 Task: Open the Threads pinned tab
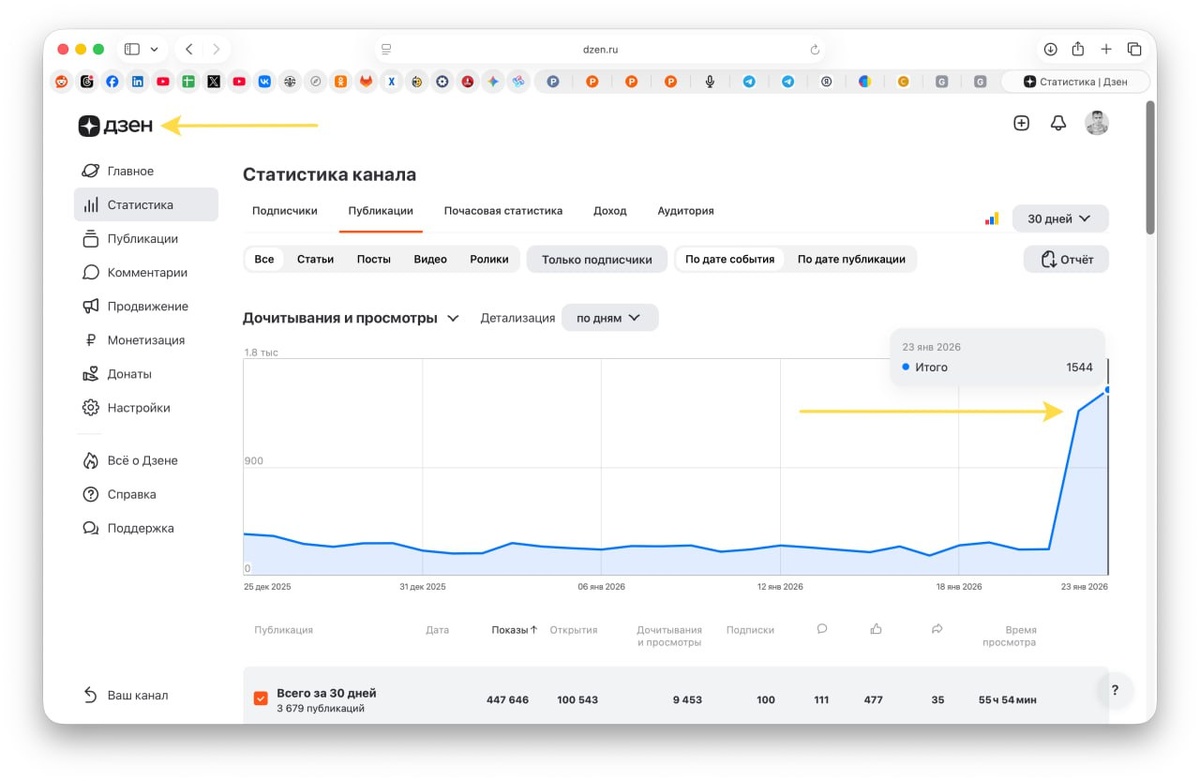click(87, 82)
